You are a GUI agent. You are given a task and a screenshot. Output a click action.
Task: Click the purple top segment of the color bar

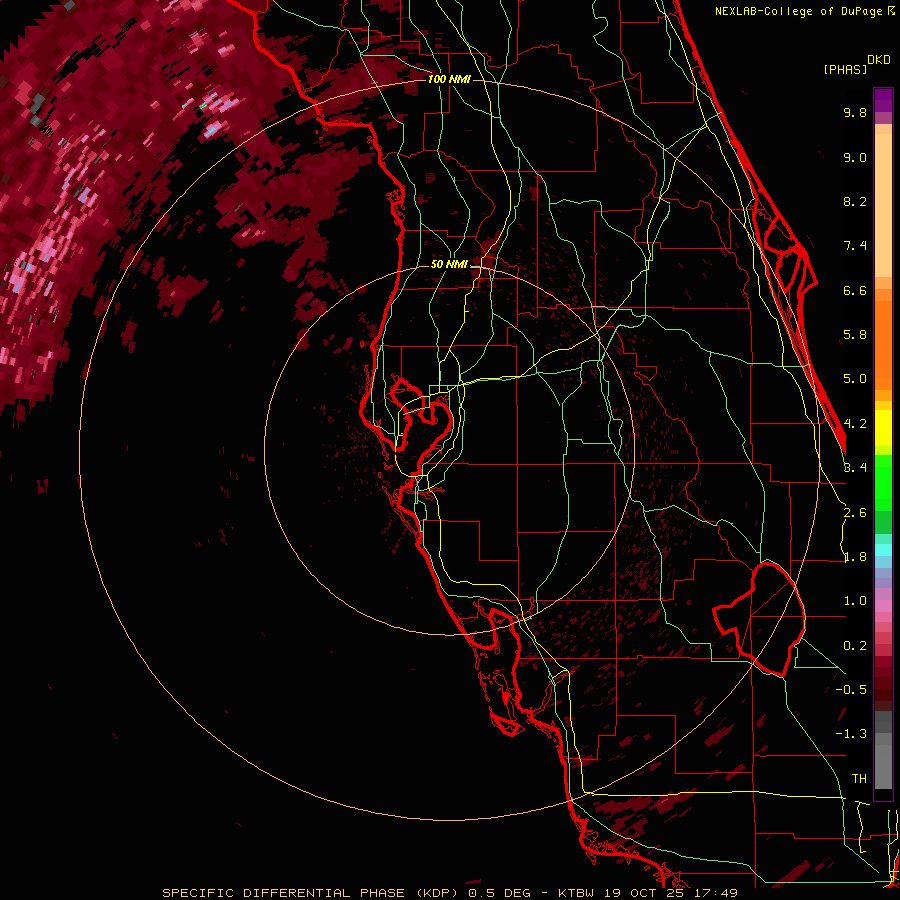[883, 100]
